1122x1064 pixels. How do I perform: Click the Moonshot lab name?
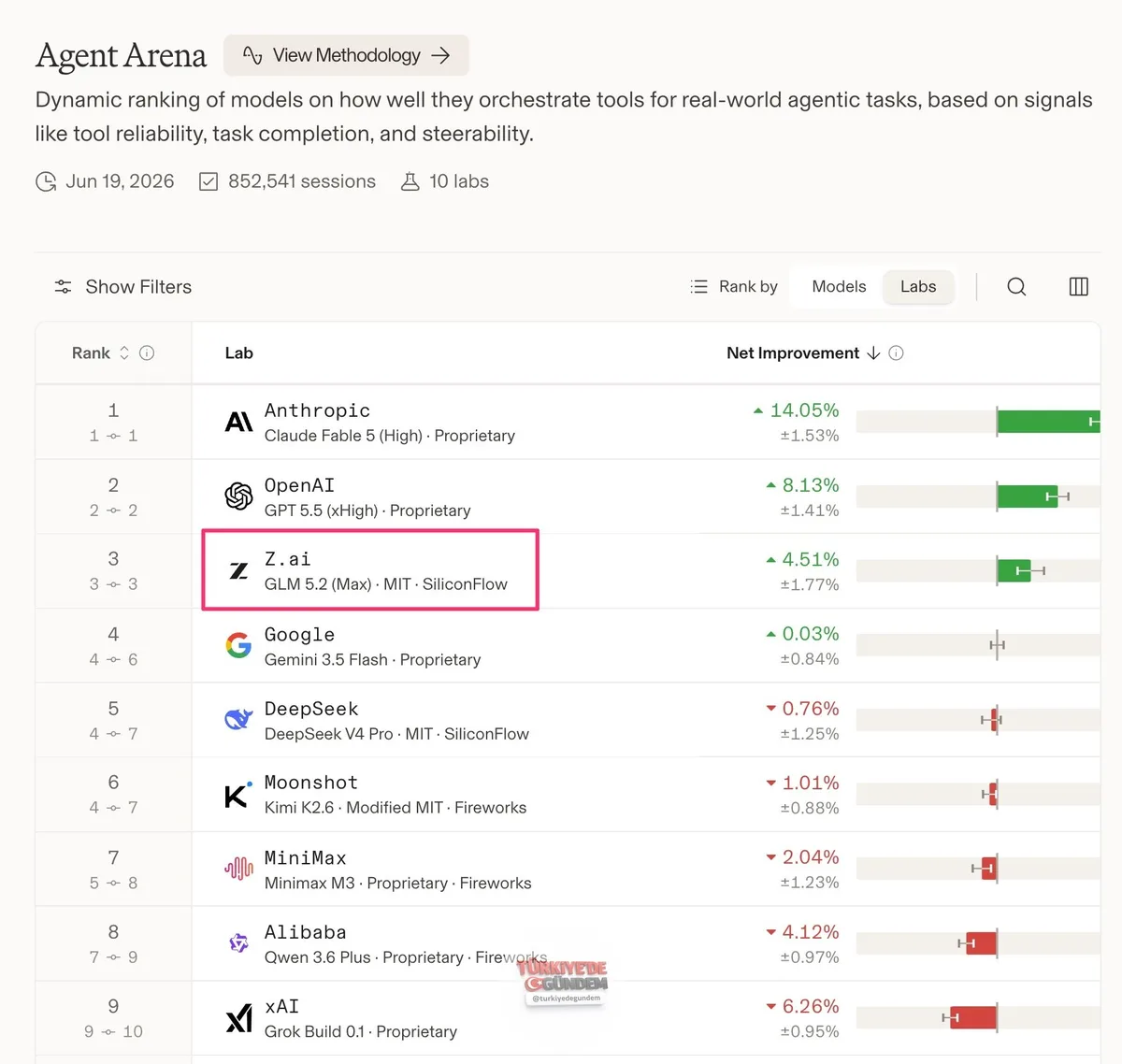[x=311, y=783]
